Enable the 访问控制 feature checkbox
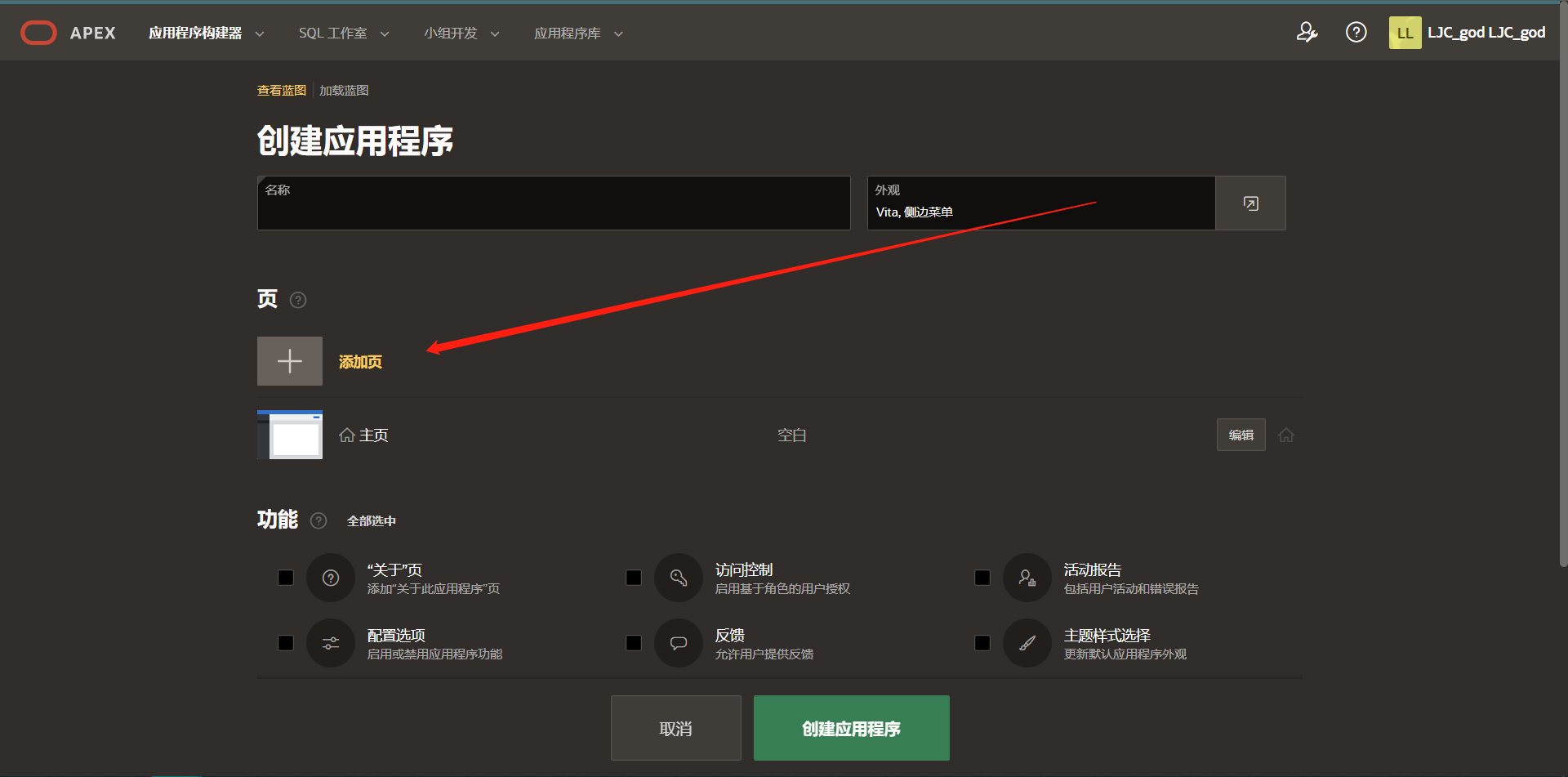This screenshot has width=1568, height=777. (x=634, y=578)
